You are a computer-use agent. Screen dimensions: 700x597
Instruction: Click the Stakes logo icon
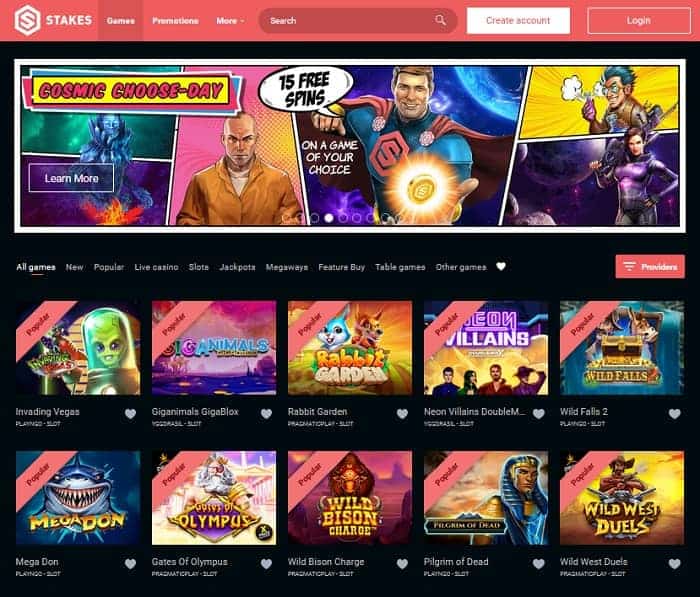pos(27,20)
